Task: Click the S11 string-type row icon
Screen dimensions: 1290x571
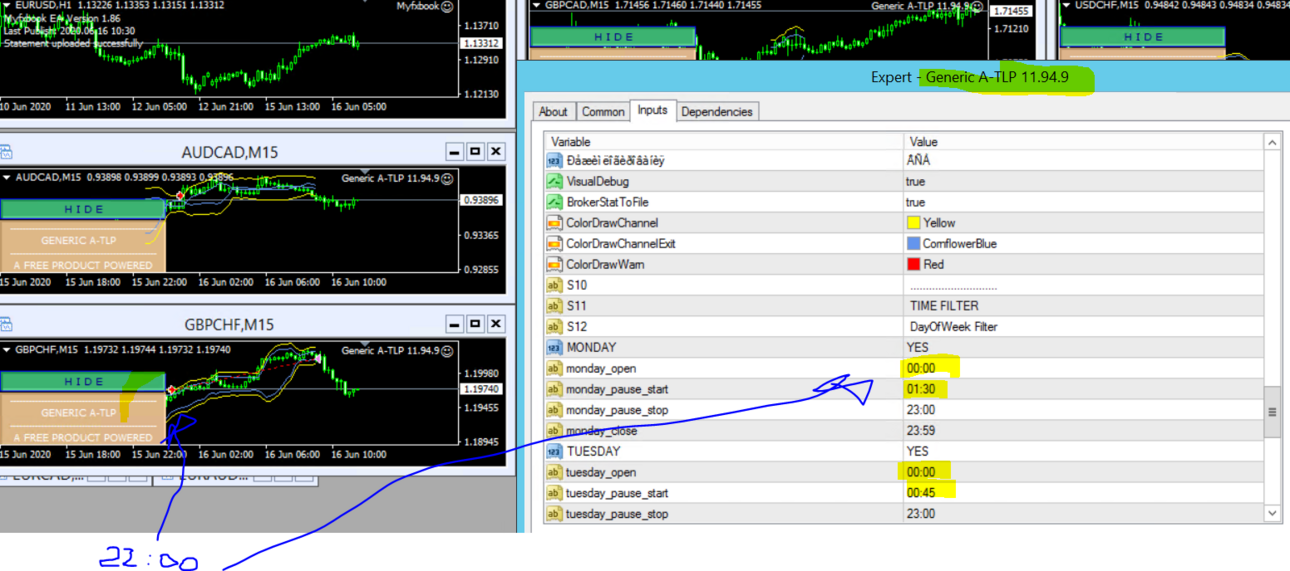Action: (x=554, y=306)
